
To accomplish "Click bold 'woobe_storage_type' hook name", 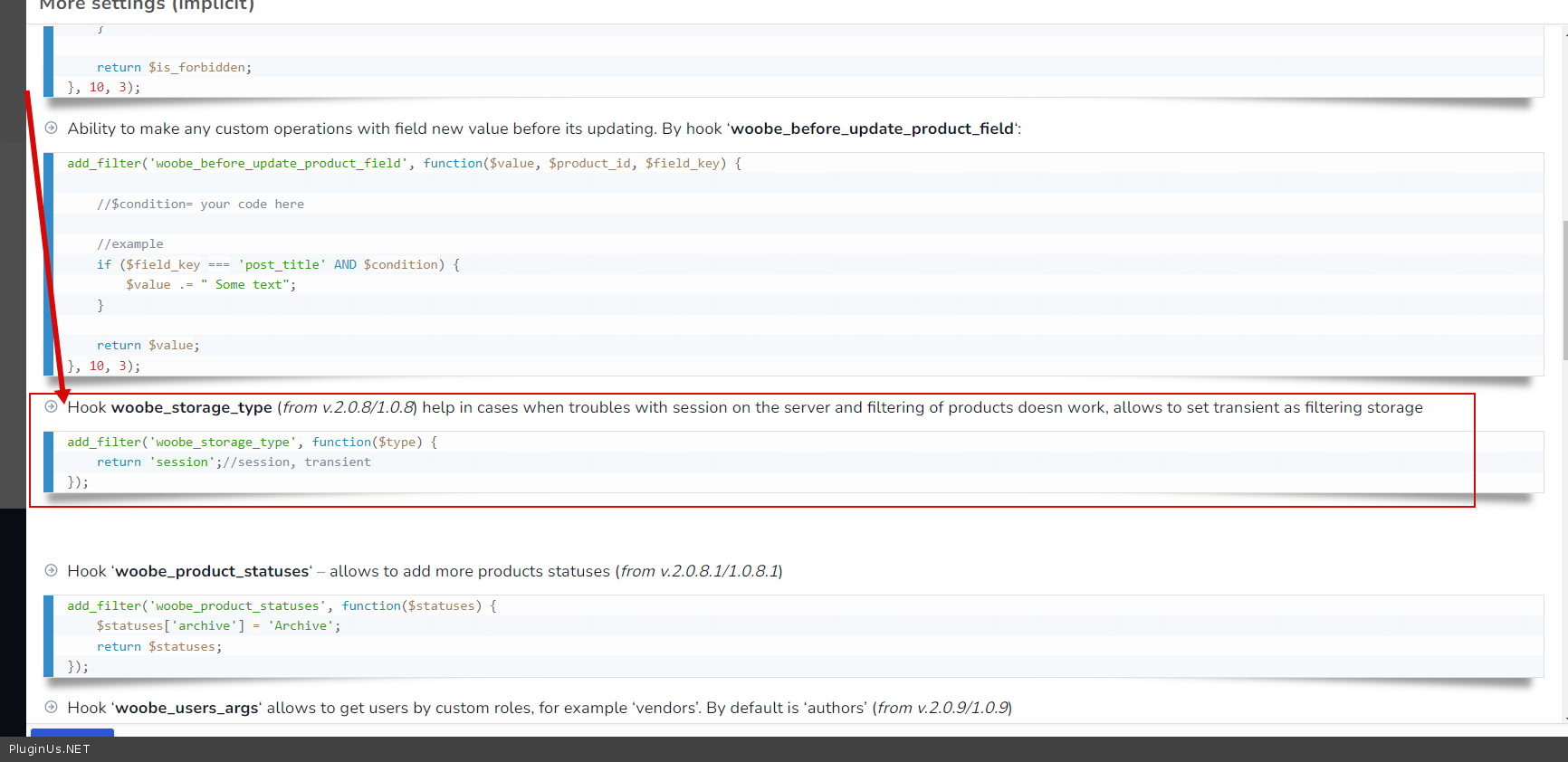I will pos(191,407).
